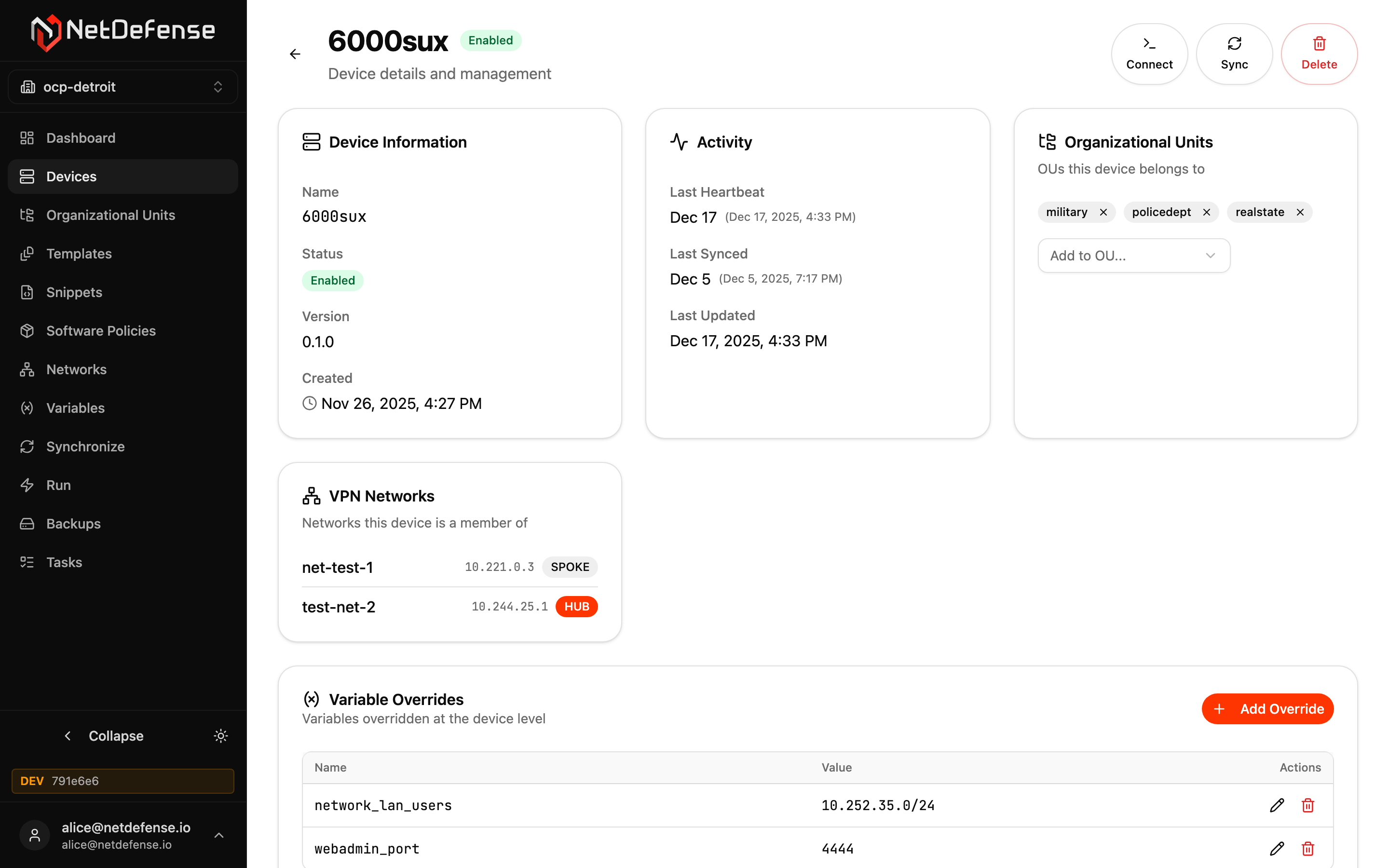The height and width of the screenshot is (868, 1389).
Task: Click the Networks sidebar icon
Action: click(x=27, y=369)
